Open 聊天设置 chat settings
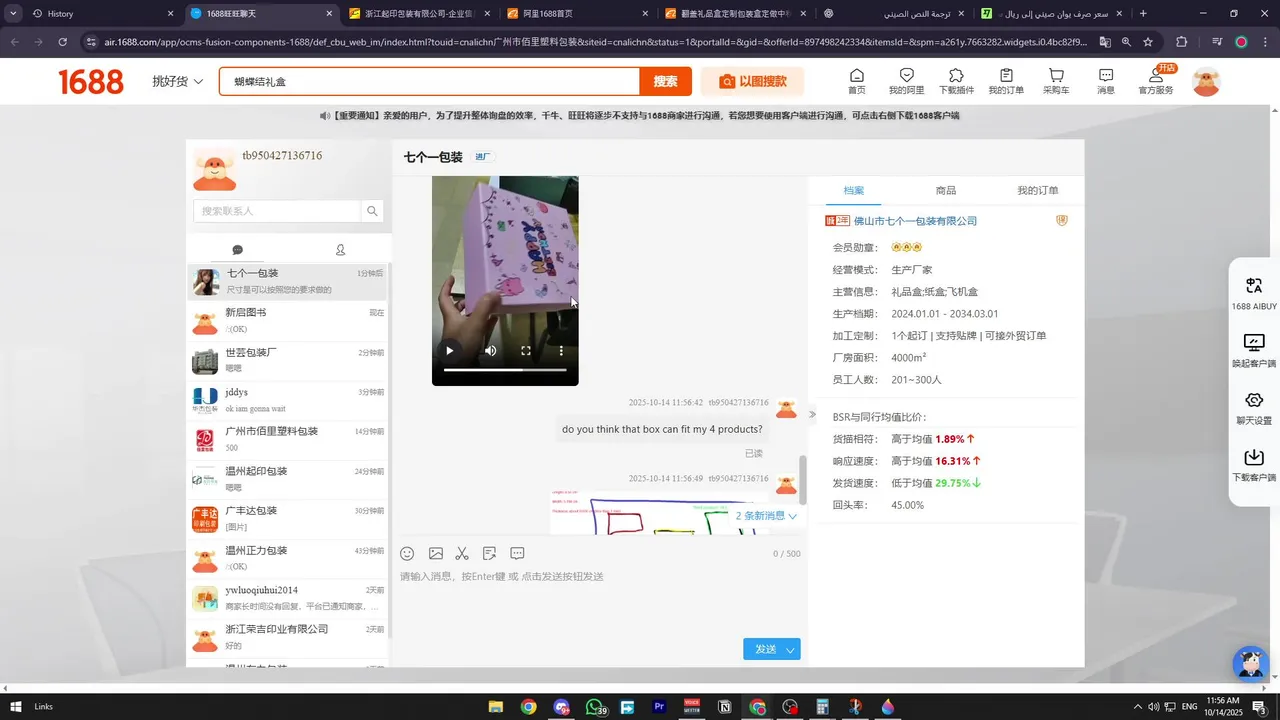 pyautogui.click(x=1254, y=408)
